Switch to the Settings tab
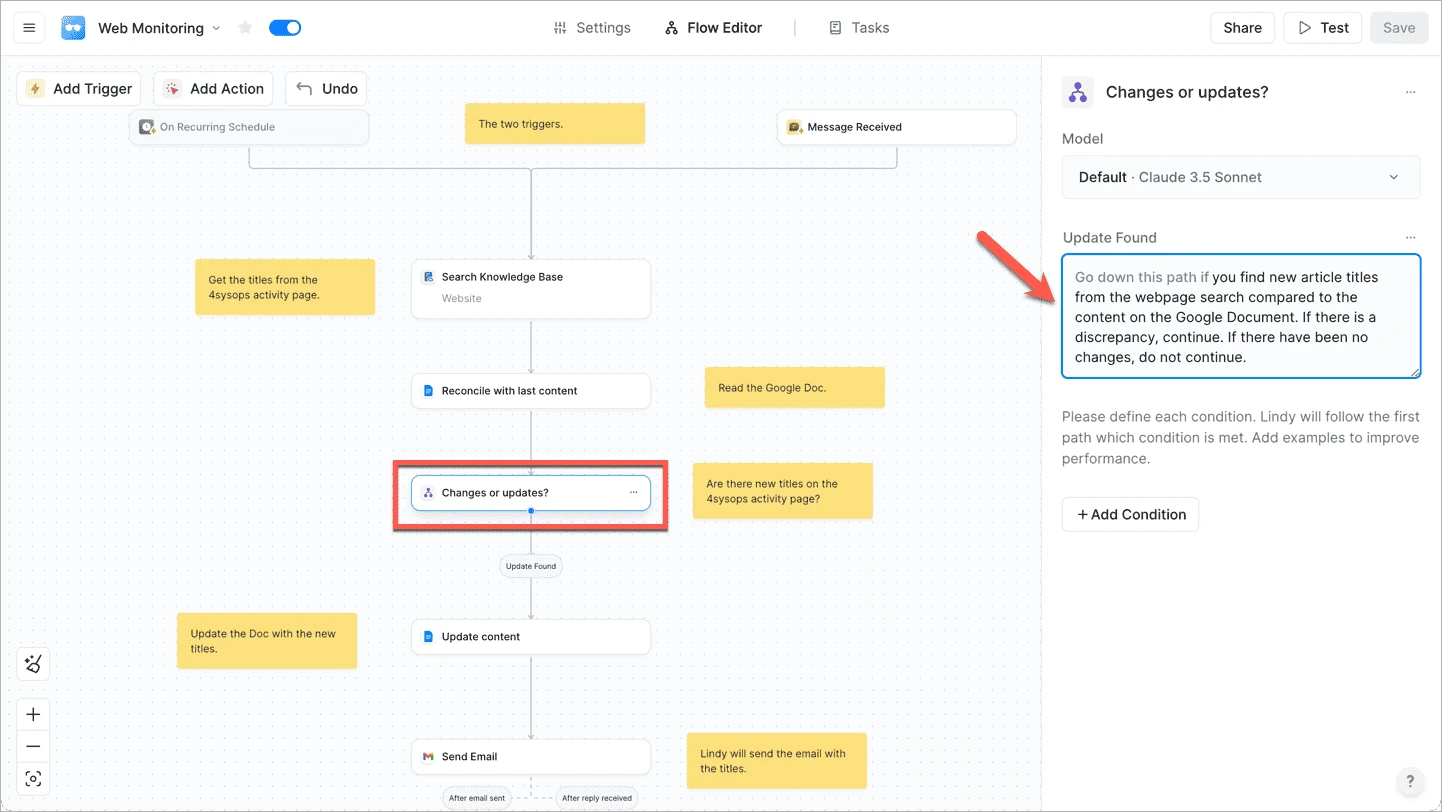Screen dimensions: 1442x812 coord(592,27)
